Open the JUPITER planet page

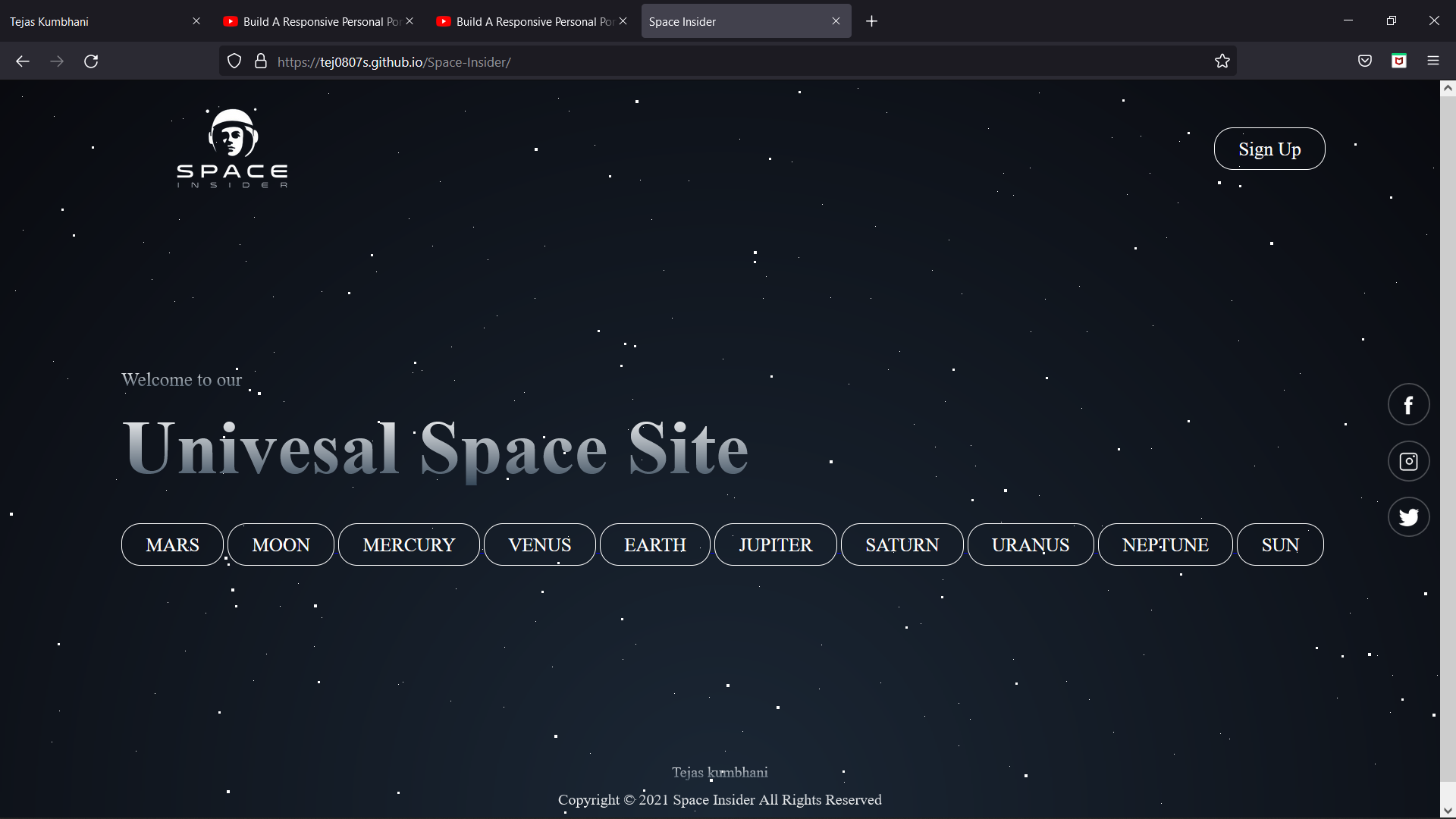[x=775, y=544]
